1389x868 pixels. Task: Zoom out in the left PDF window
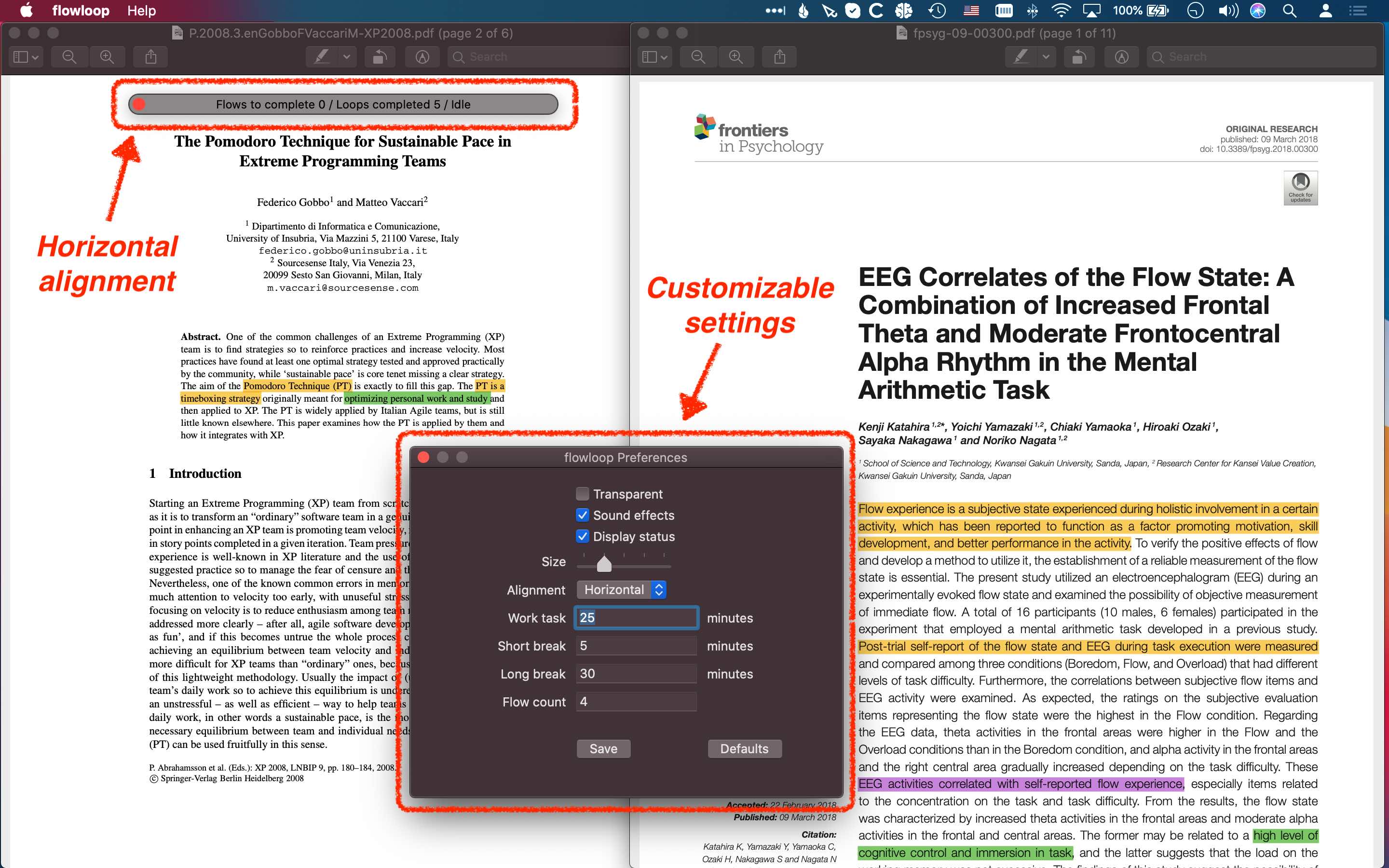pyautogui.click(x=69, y=57)
